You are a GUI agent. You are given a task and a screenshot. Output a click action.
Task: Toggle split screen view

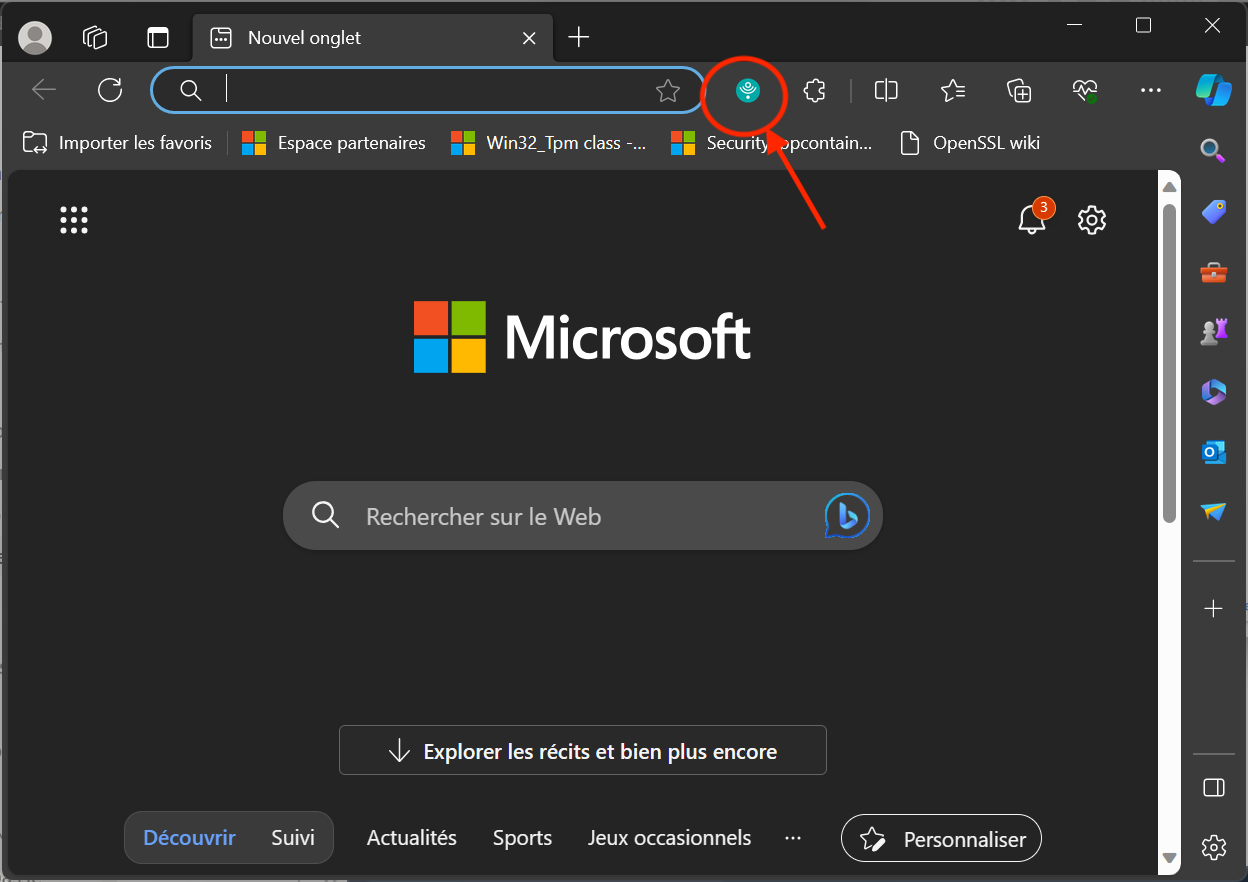(x=886, y=91)
